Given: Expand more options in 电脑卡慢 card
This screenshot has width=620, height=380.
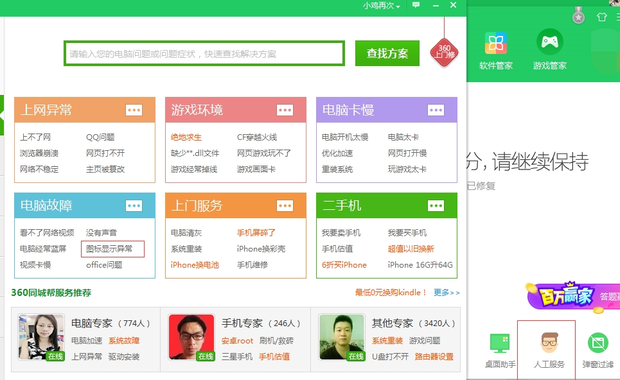Looking at the screenshot, I should [x=436, y=110].
